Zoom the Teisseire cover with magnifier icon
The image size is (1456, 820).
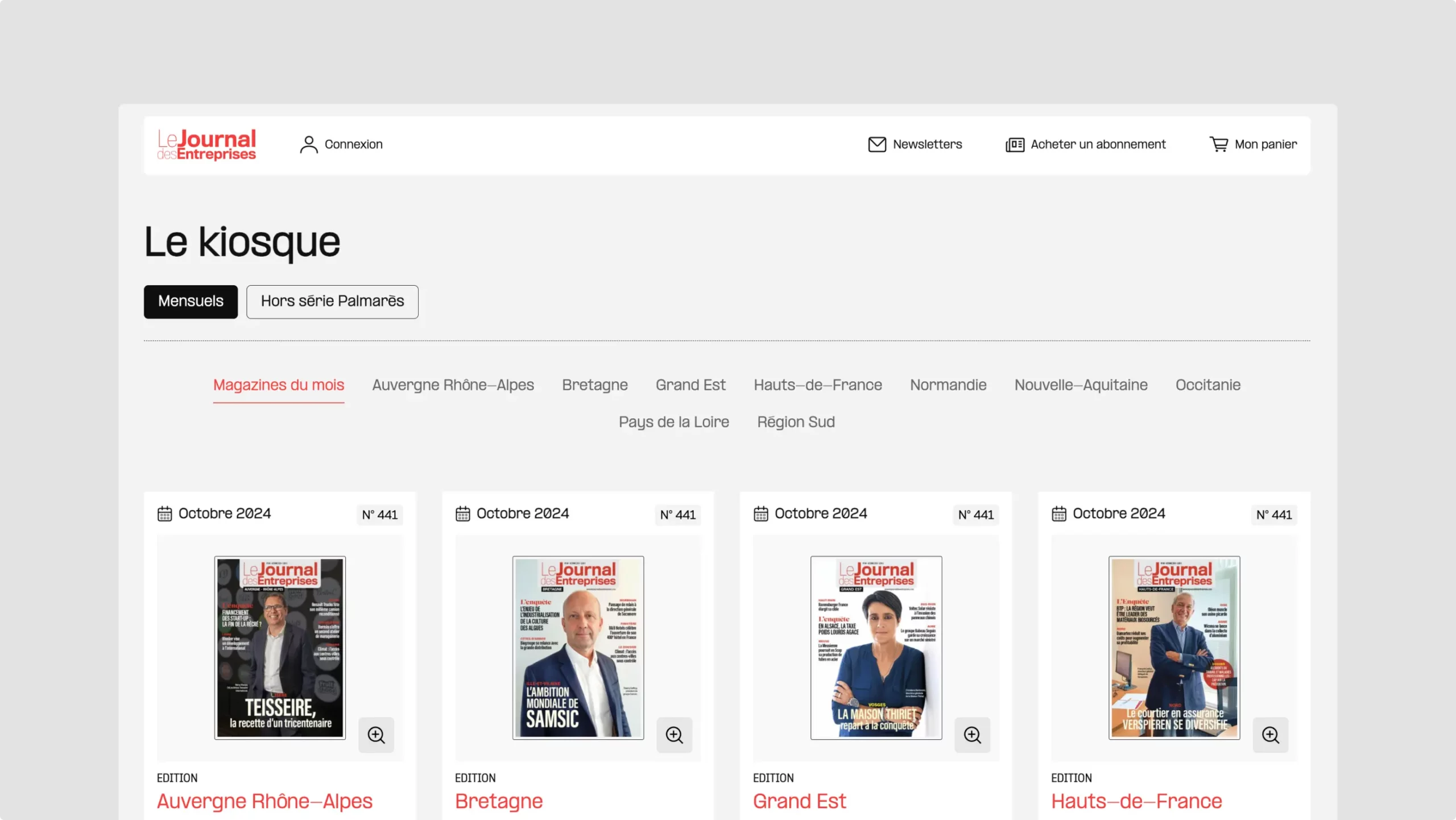coord(376,735)
